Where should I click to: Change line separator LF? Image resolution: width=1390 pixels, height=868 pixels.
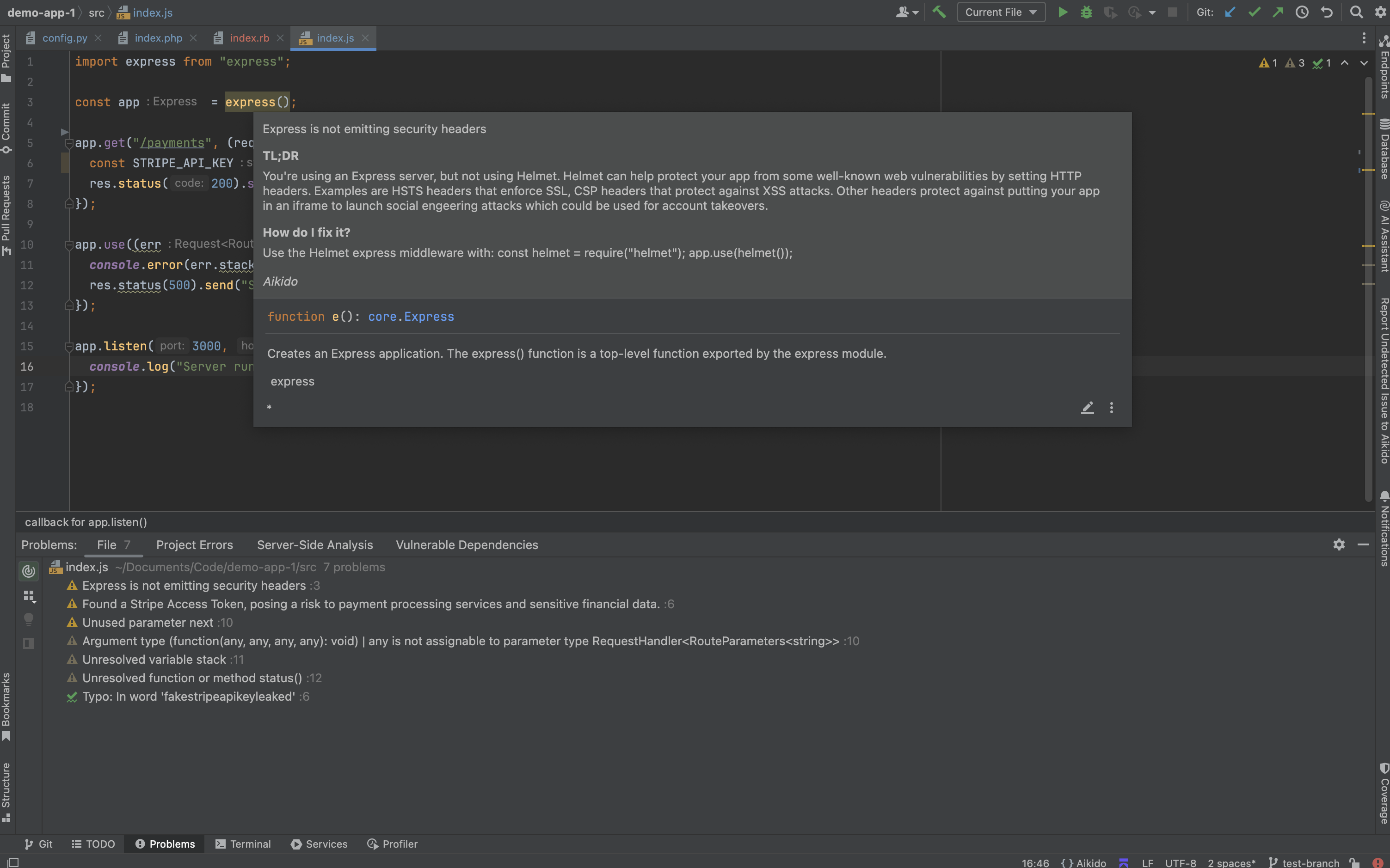click(x=1148, y=862)
